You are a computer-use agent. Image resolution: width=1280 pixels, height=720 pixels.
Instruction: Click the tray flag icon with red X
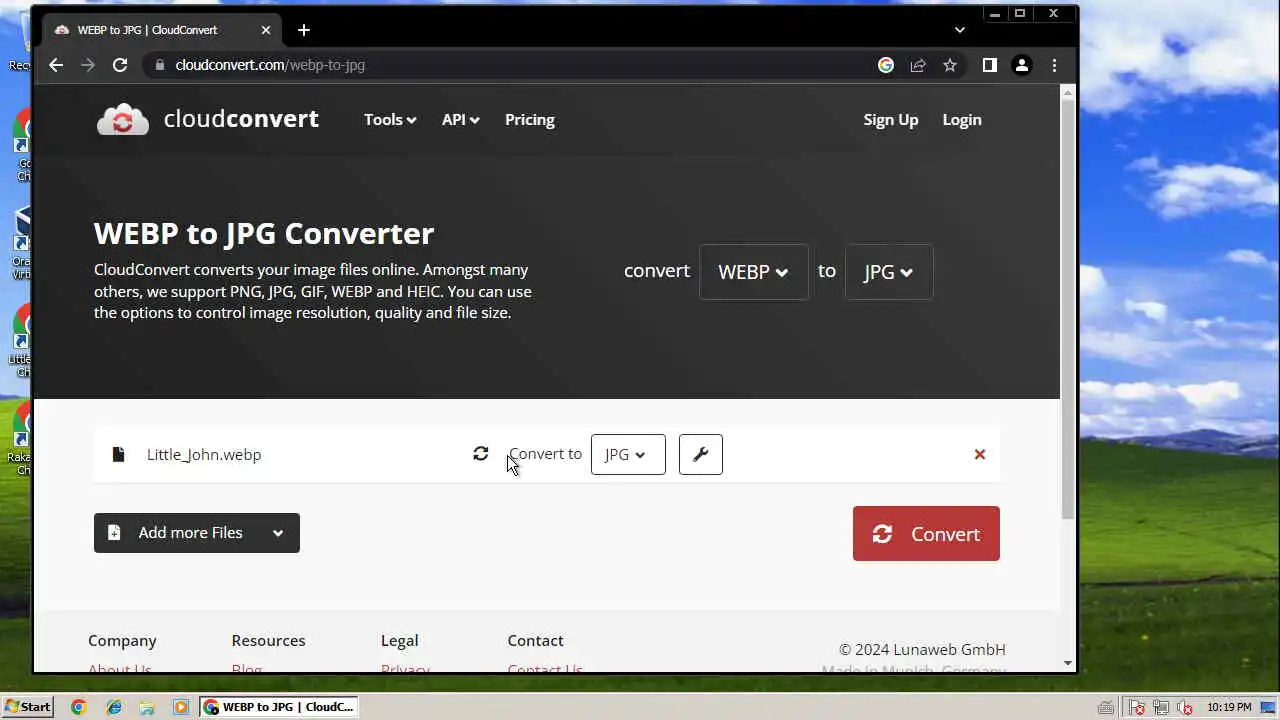coord(1137,707)
